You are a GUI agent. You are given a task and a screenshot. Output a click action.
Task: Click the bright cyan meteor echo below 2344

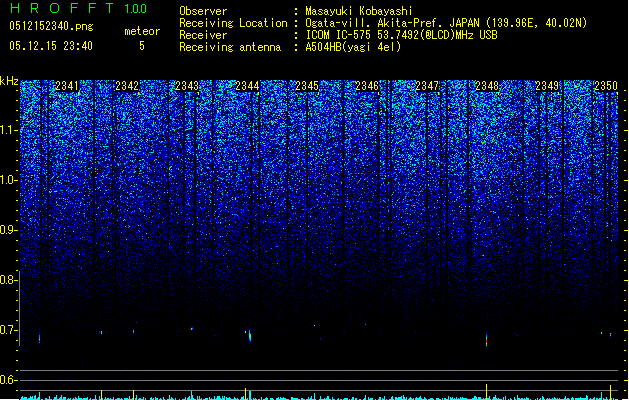(x=250, y=335)
